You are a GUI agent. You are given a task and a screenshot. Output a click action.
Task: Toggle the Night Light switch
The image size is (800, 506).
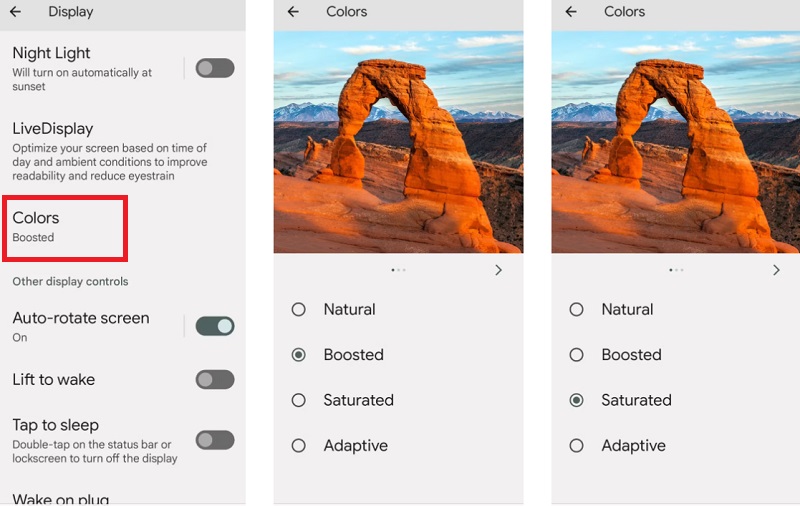coord(215,68)
